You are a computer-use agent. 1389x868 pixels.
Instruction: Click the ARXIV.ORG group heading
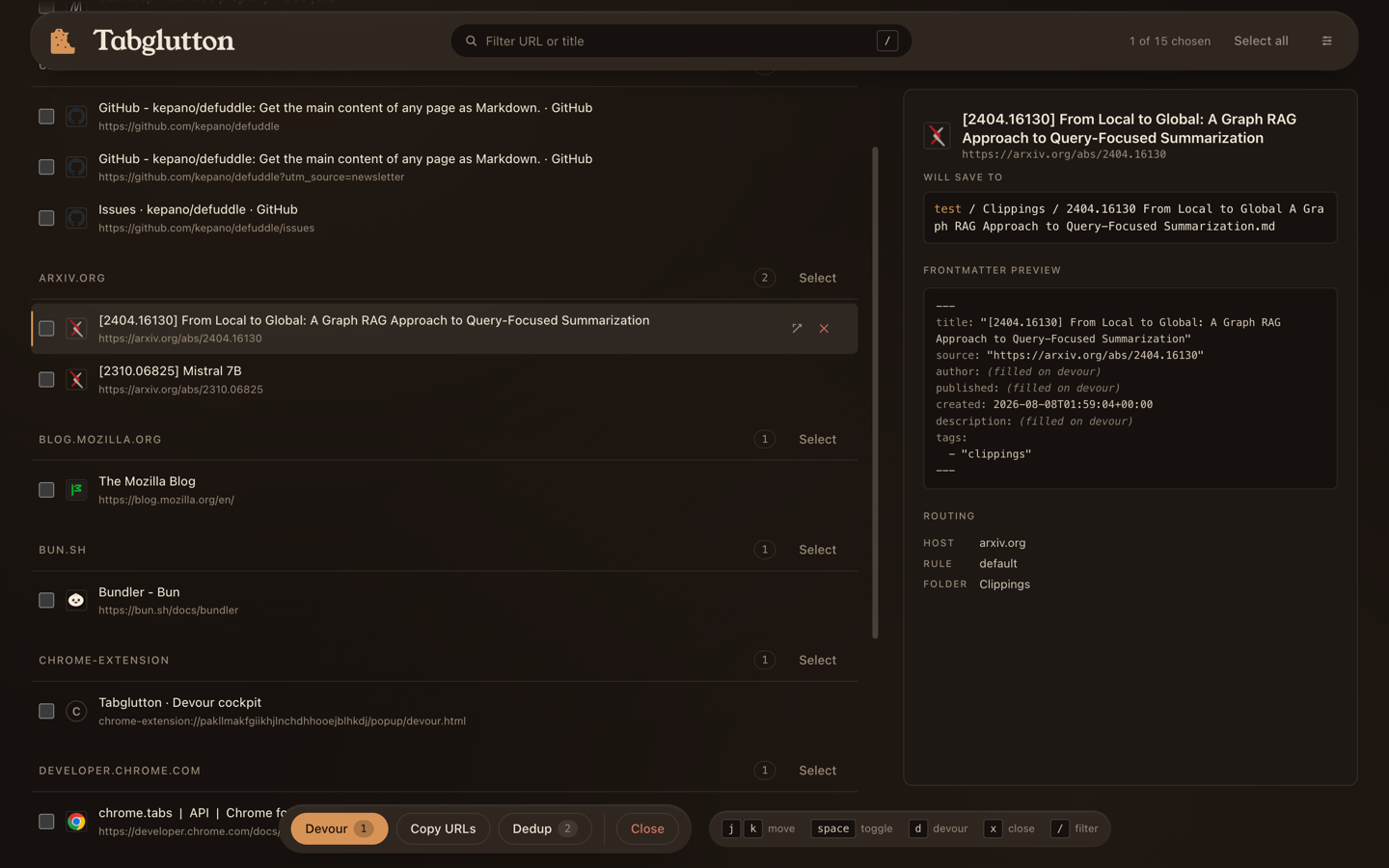coord(72,278)
